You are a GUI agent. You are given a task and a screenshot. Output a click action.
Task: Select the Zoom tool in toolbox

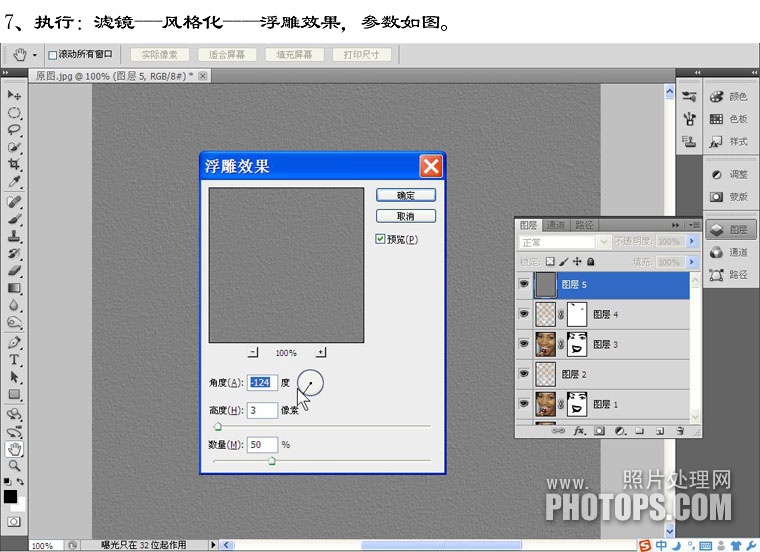coord(14,466)
